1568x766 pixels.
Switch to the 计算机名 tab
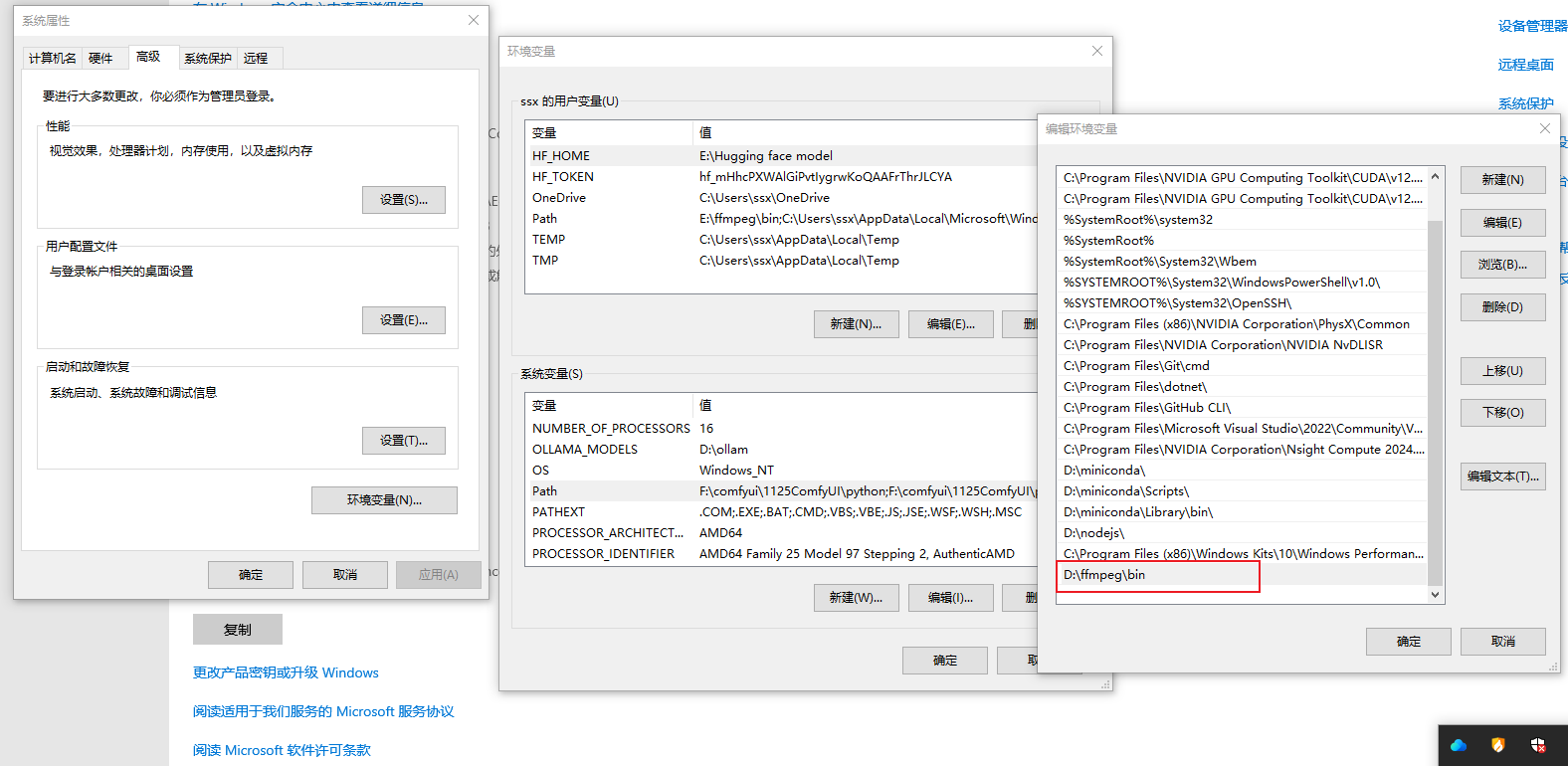coord(52,58)
